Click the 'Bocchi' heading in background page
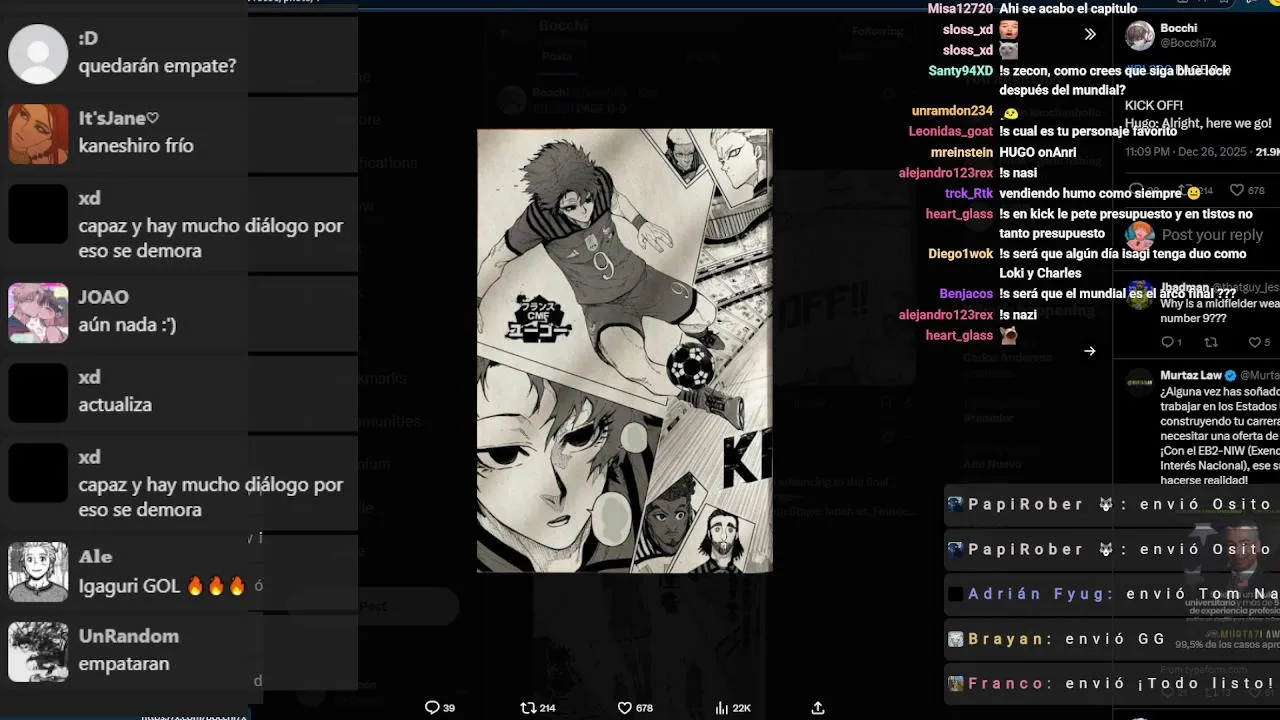 click(563, 25)
